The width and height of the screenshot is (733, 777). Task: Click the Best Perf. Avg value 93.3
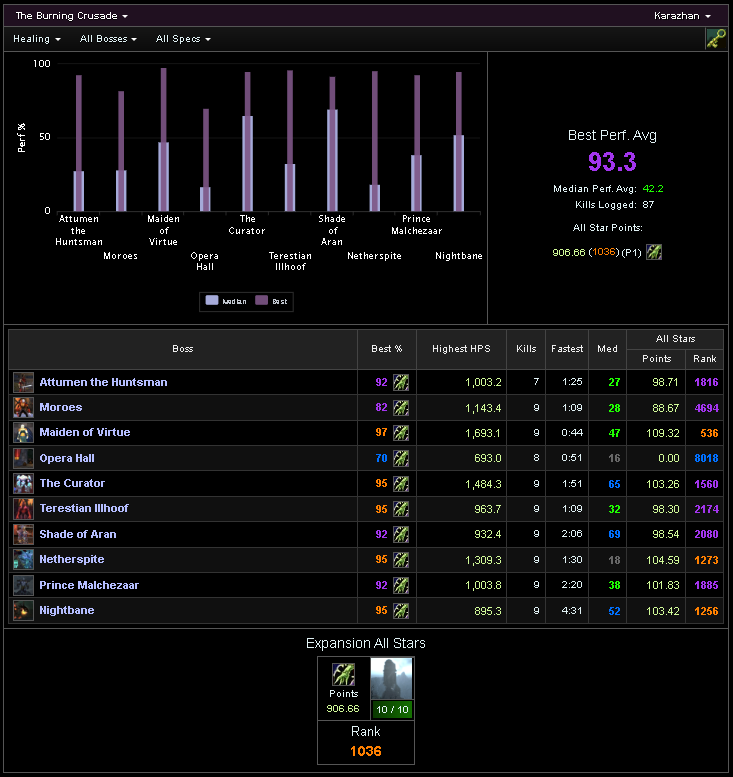612,162
